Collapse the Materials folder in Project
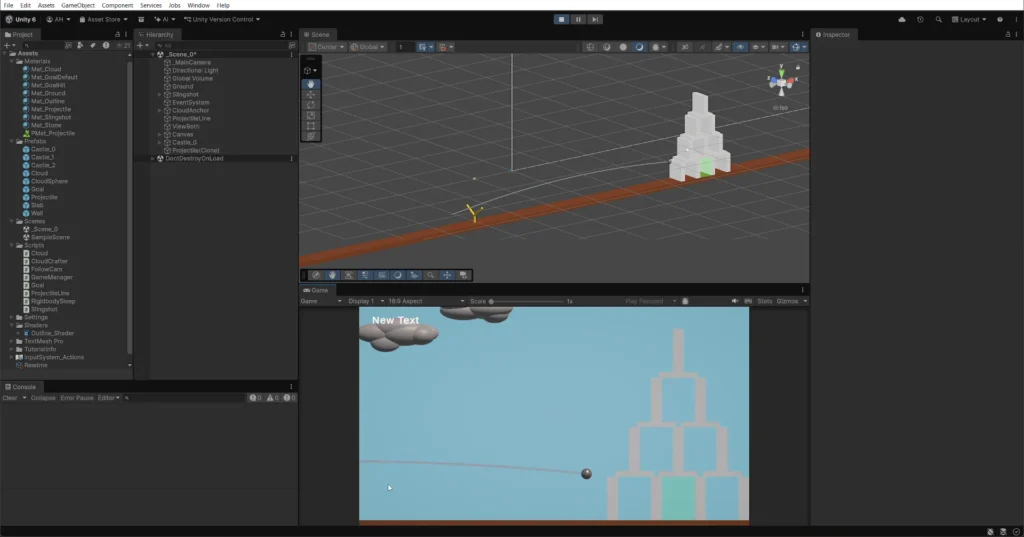Viewport: 1024px width, 537px height. click(12, 61)
